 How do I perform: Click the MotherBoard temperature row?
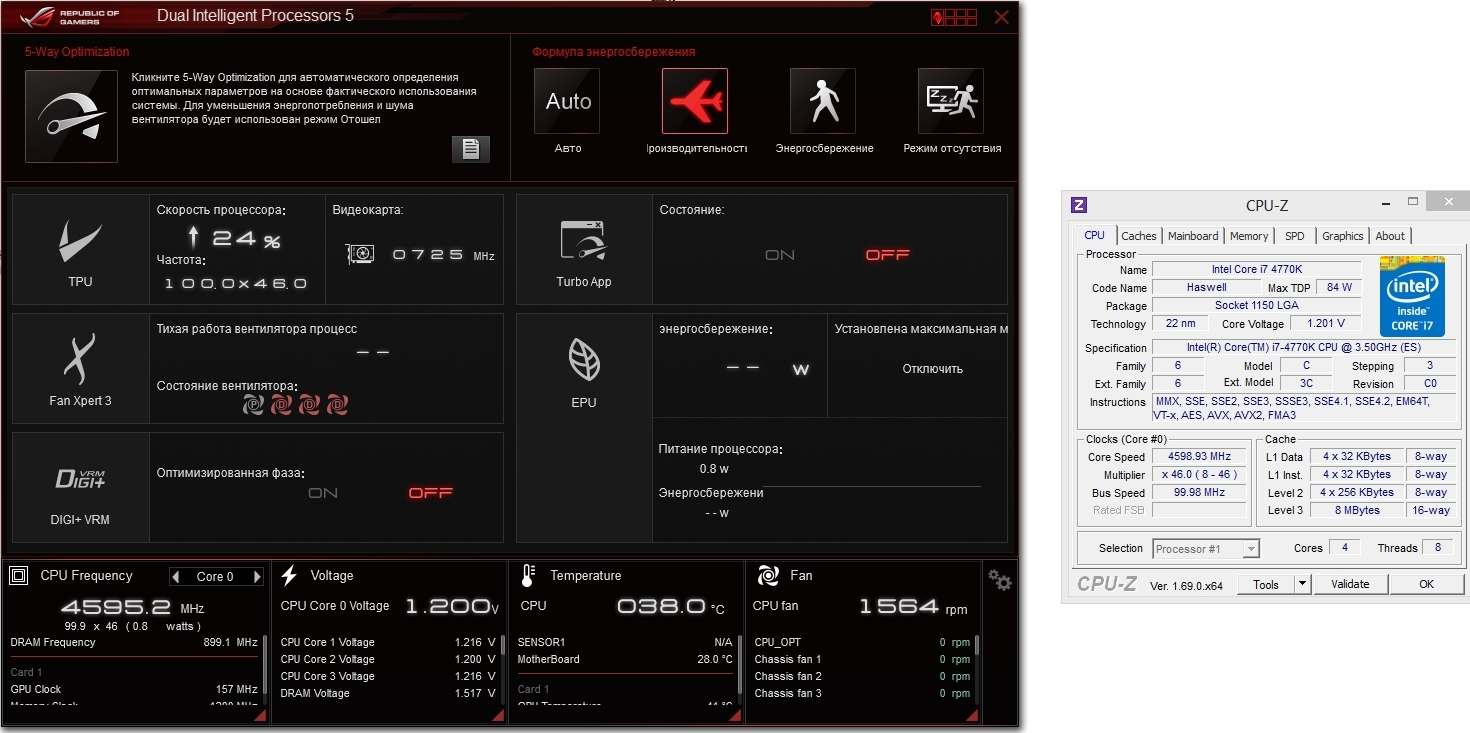point(625,659)
